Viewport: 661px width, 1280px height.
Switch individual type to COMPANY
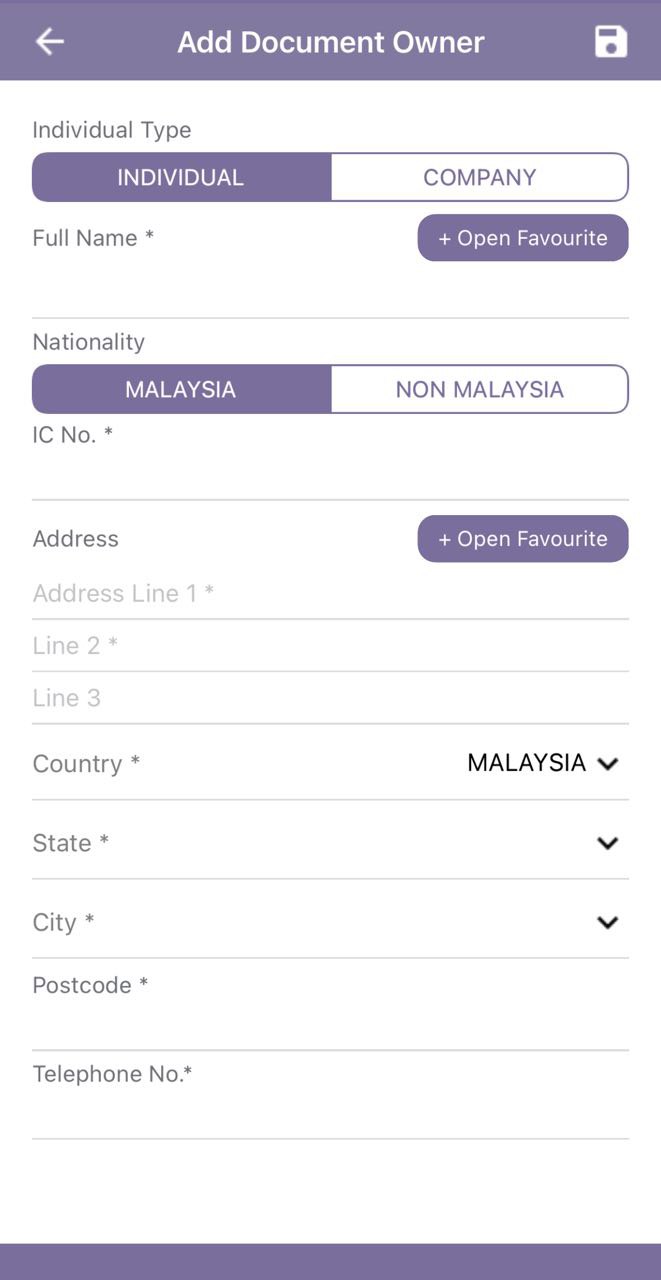[x=480, y=177]
